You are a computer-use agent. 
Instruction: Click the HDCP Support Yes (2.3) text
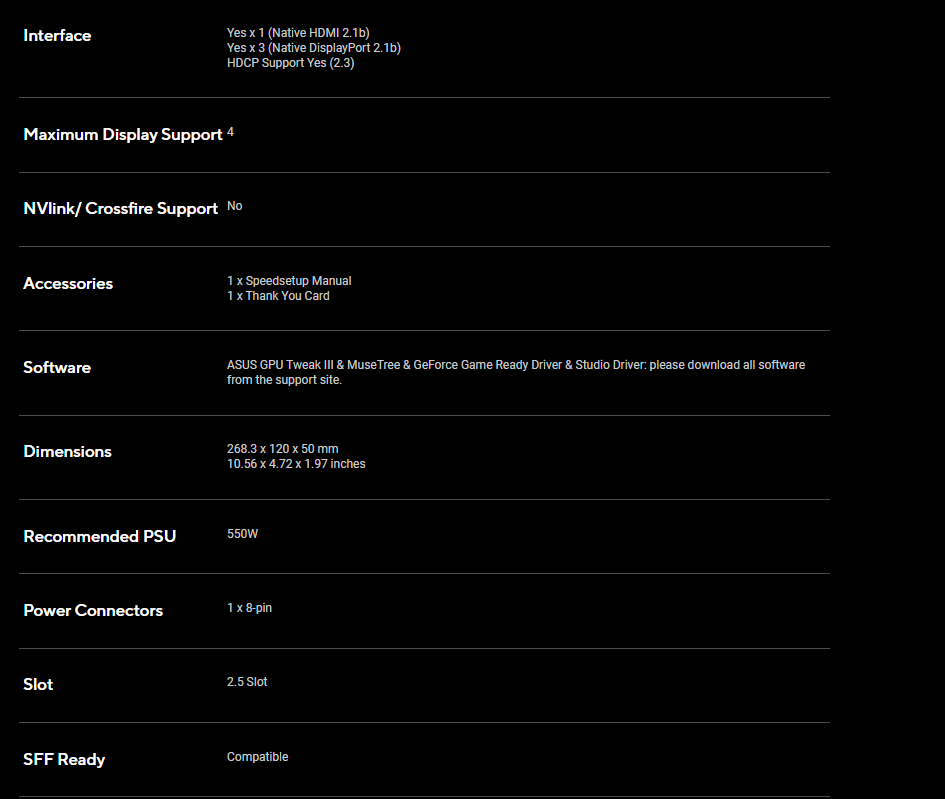coord(290,63)
